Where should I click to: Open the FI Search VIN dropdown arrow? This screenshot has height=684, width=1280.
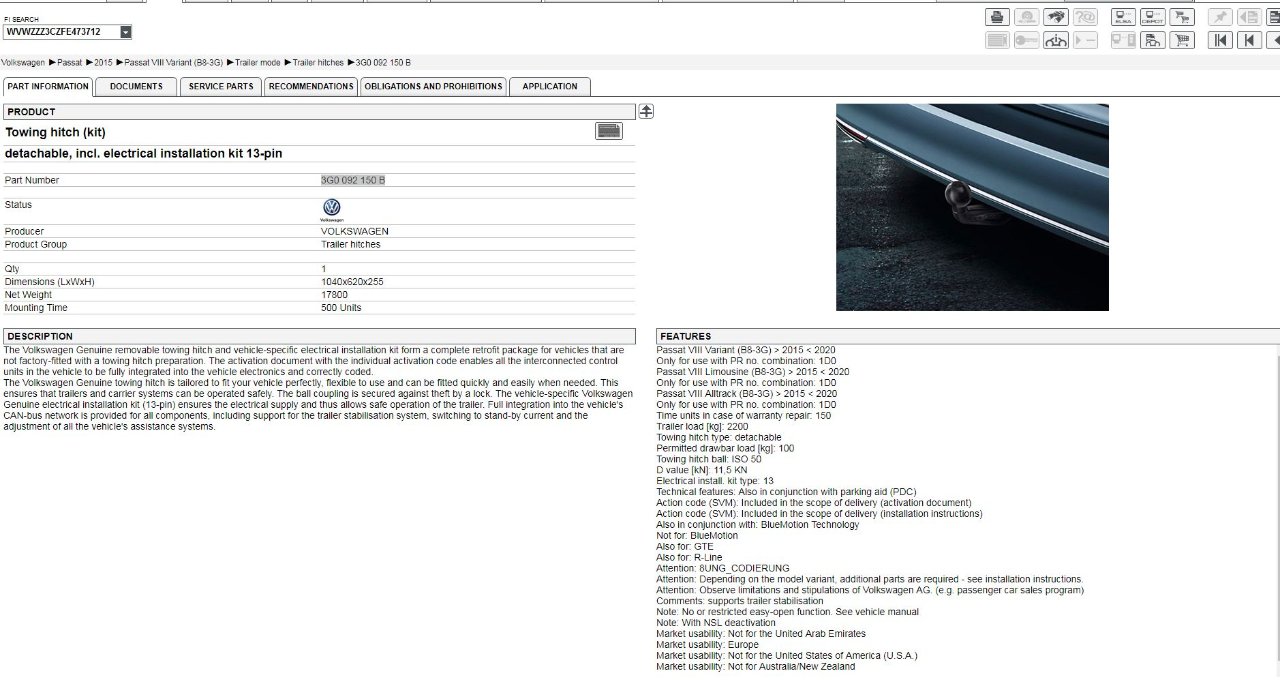(x=125, y=32)
